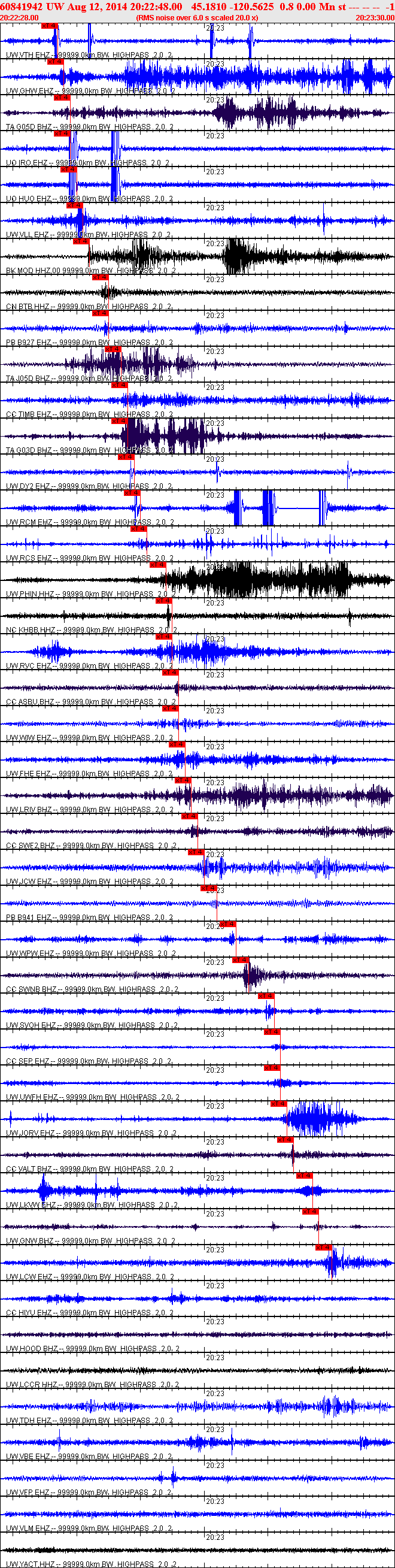The width and height of the screenshot is (395, 1568).
Task: Select the UW.VLM EHZ trace label
Action: tap(89, 1528)
